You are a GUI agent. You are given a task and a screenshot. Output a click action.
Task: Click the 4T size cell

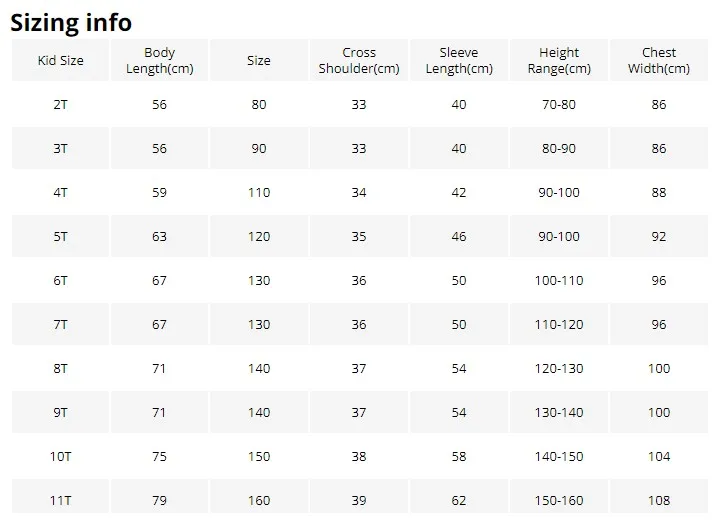61,192
